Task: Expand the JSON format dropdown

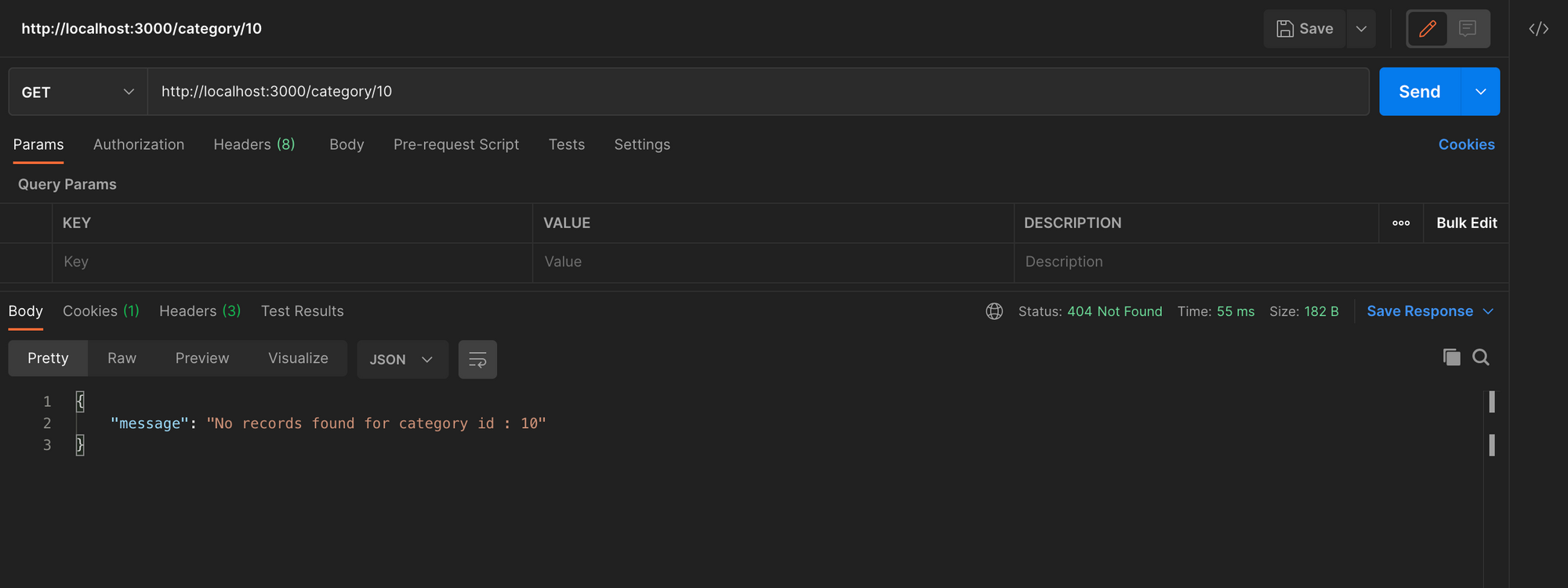Action: click(402, 360)
